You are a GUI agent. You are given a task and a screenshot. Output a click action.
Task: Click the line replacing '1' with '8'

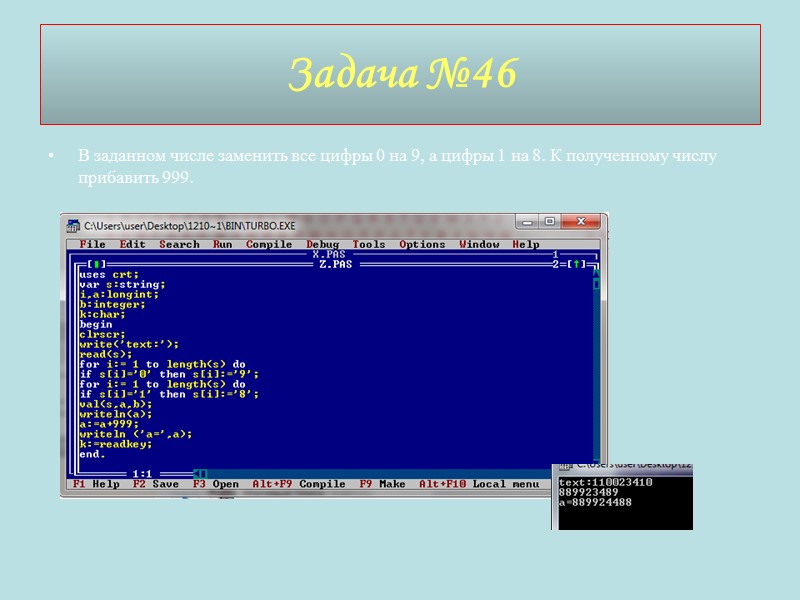pos(169,394)
